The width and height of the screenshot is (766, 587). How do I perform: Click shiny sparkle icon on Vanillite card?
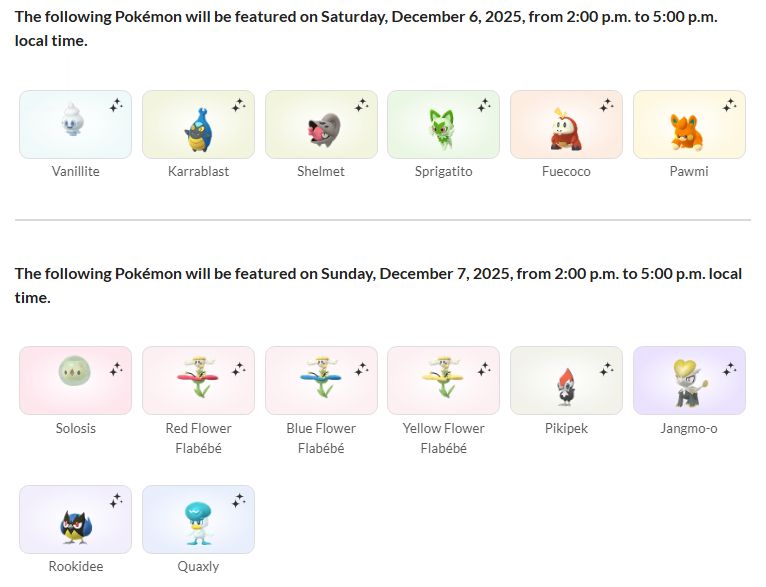tap(116, 105)
